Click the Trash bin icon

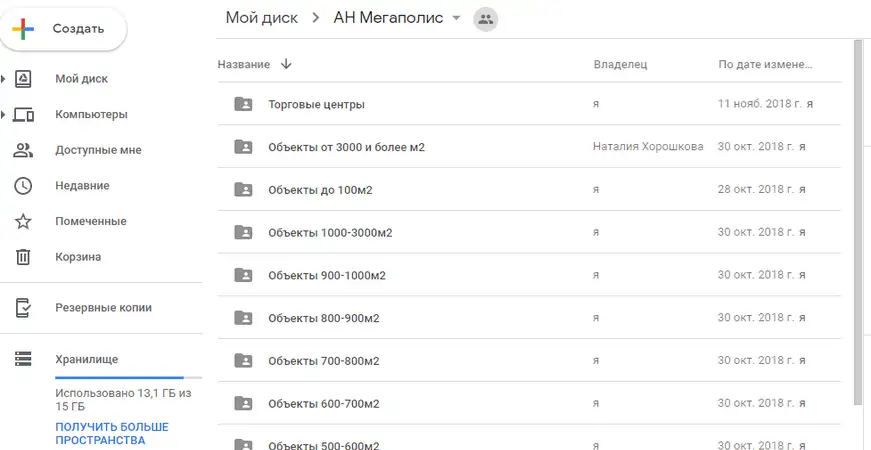tap(23, 257)
